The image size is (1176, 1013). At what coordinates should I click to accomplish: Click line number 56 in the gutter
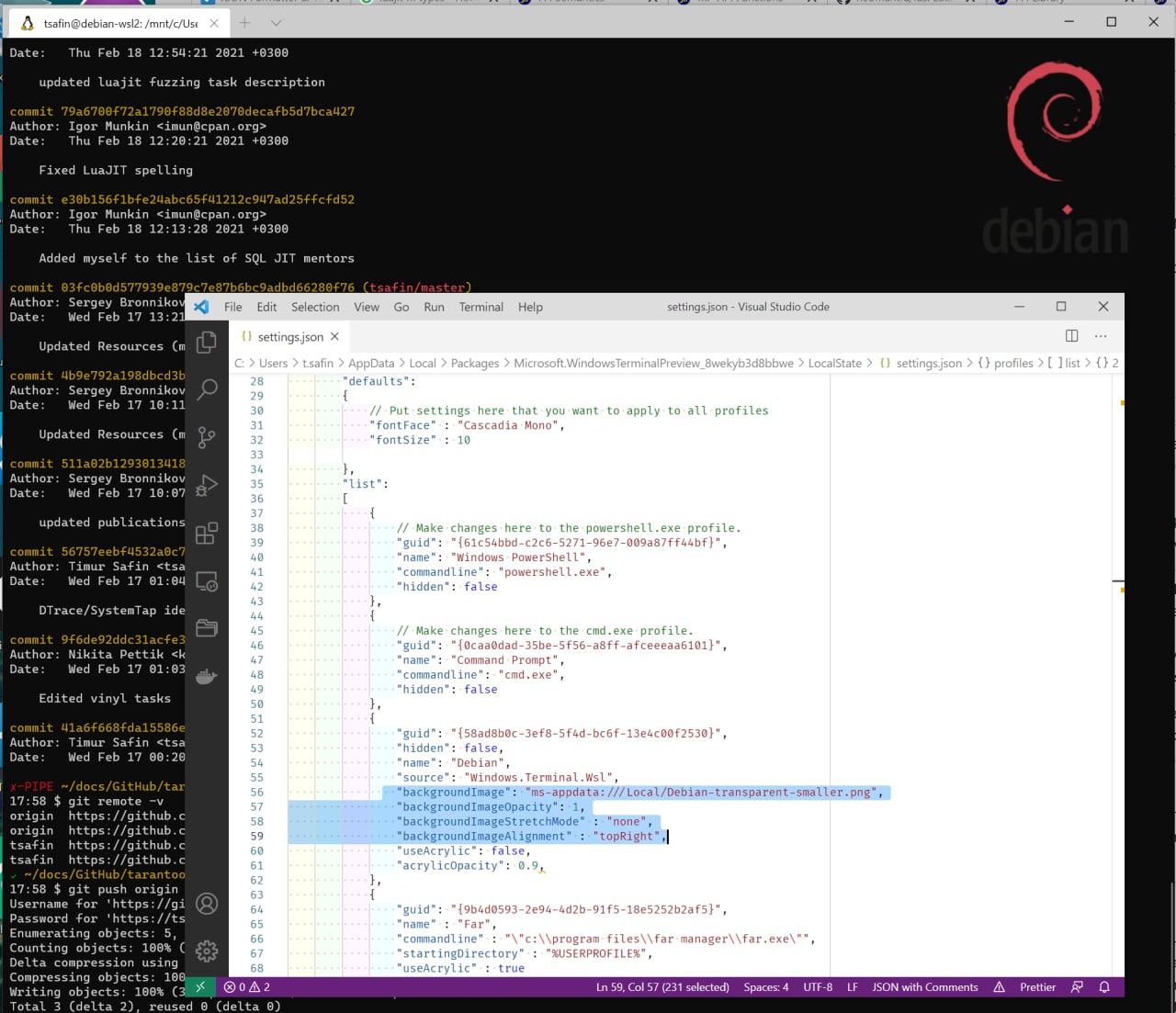(x=256, y=793)
